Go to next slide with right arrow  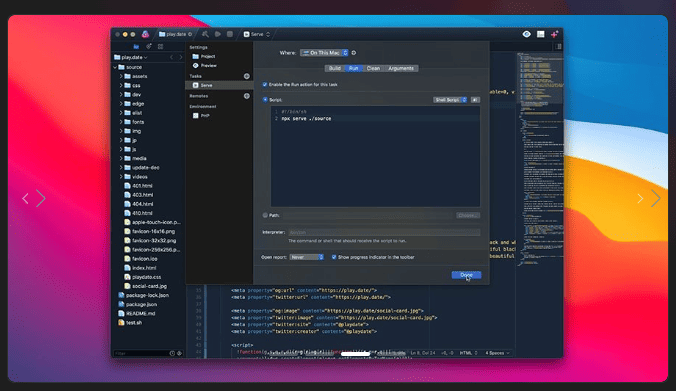655,198
